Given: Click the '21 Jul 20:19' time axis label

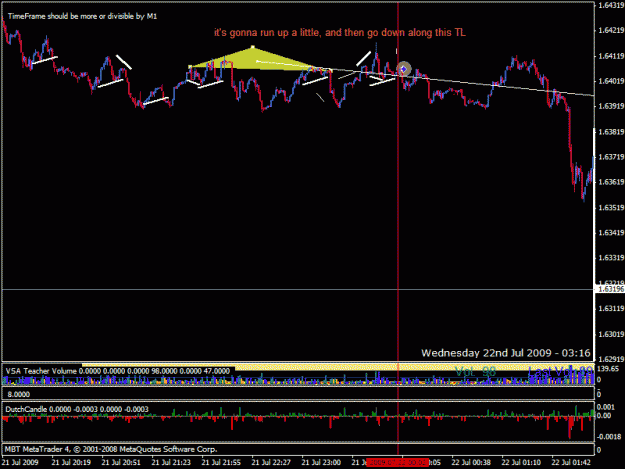Looking at the screenshot, I should pyautogui.click(x=71, y=463).
